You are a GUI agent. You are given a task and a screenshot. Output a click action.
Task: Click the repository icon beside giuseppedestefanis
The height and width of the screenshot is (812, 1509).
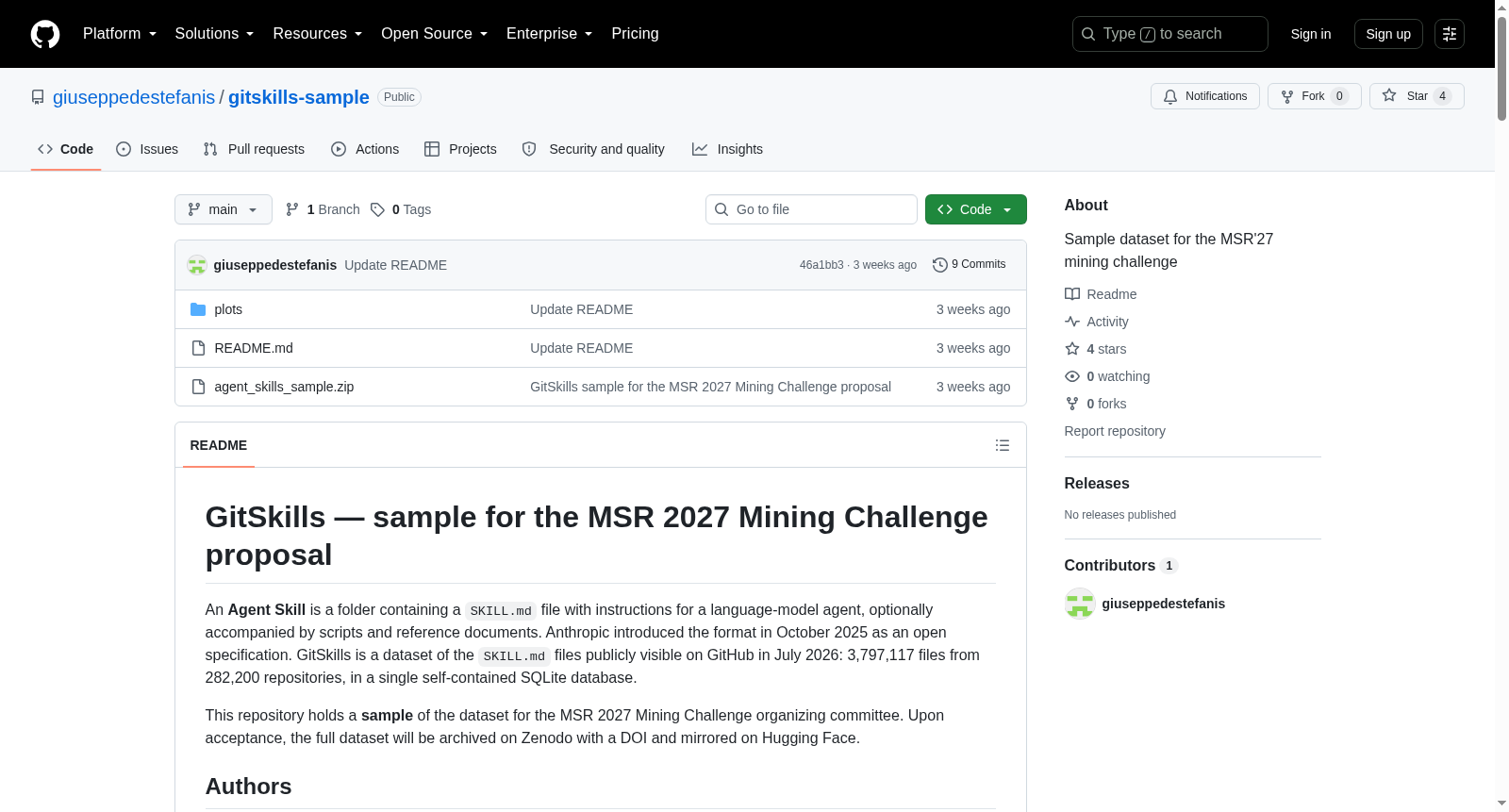point(38,97)
